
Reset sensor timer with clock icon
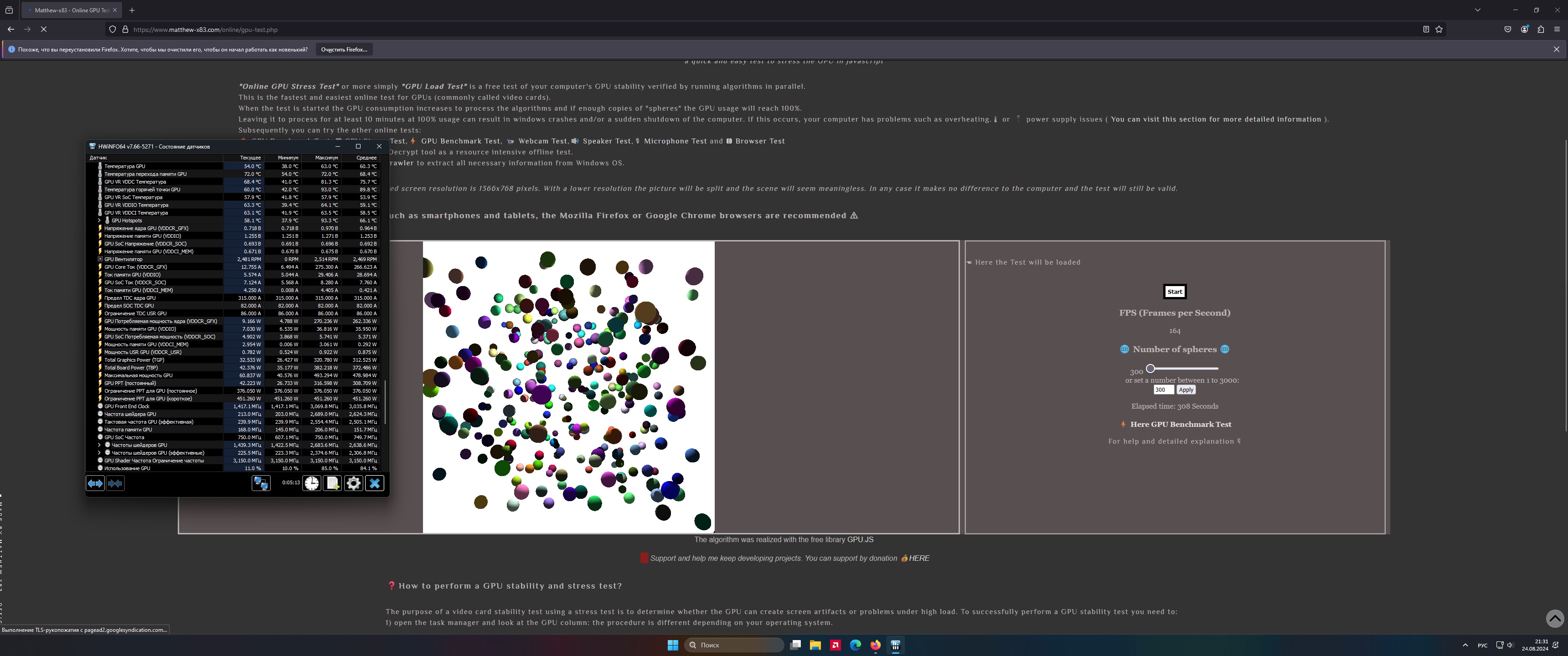point(312,483)
